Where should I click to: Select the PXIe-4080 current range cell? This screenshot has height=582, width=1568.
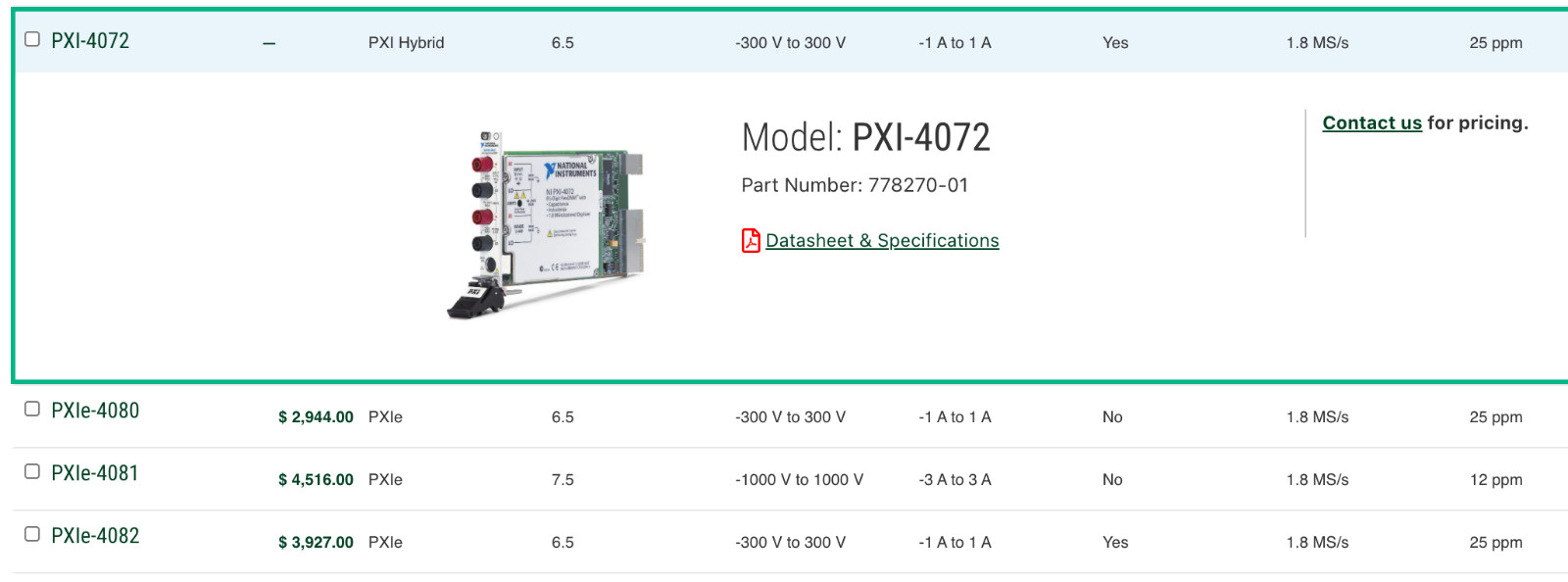[955, 417]
